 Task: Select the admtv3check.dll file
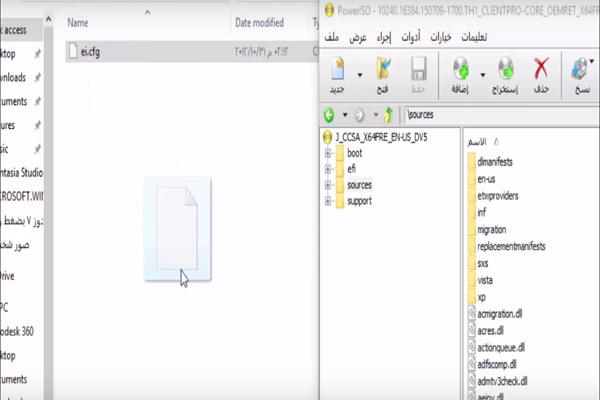(502, 381)
